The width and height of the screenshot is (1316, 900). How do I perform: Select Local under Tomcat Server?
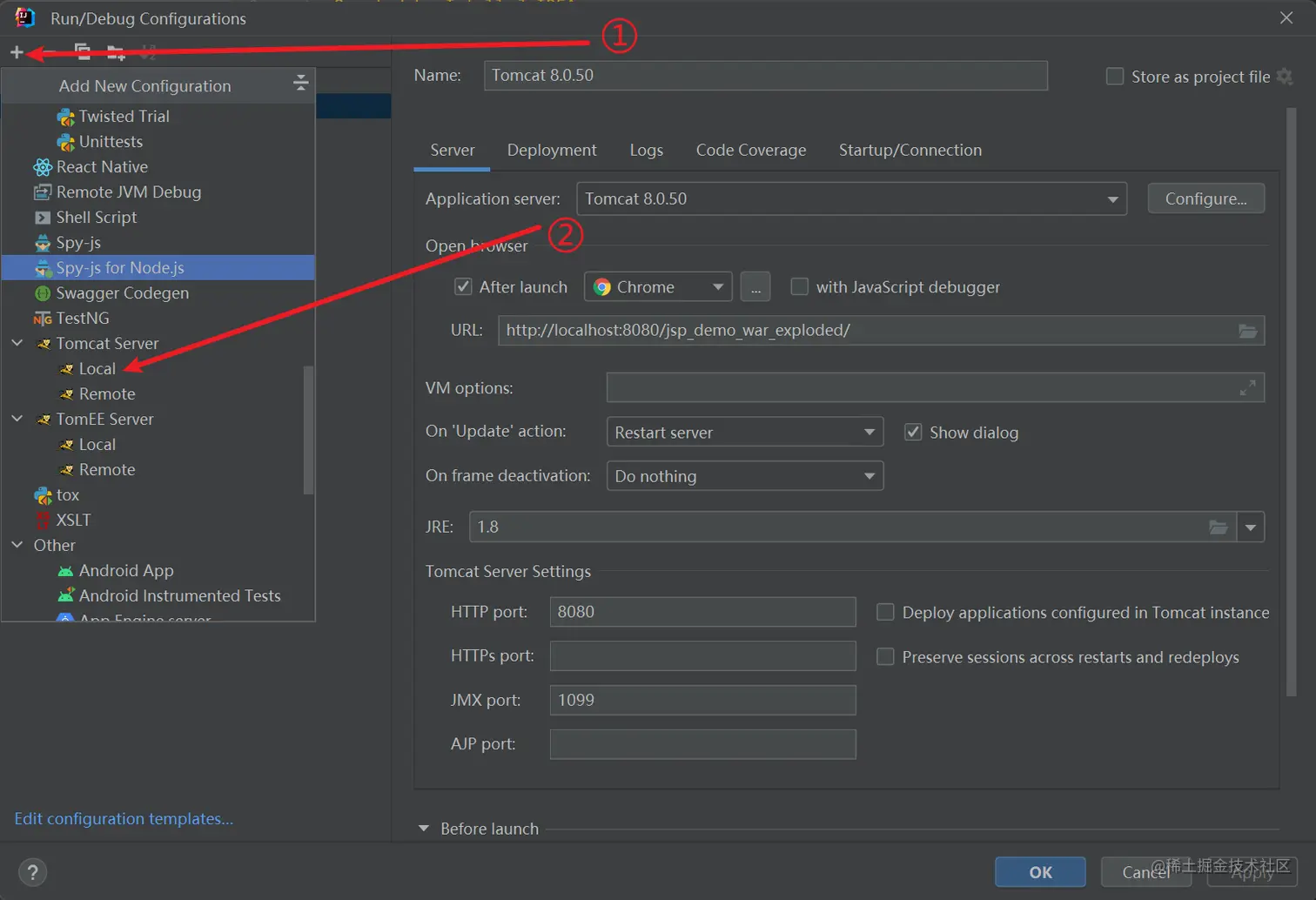pos(97,369)
